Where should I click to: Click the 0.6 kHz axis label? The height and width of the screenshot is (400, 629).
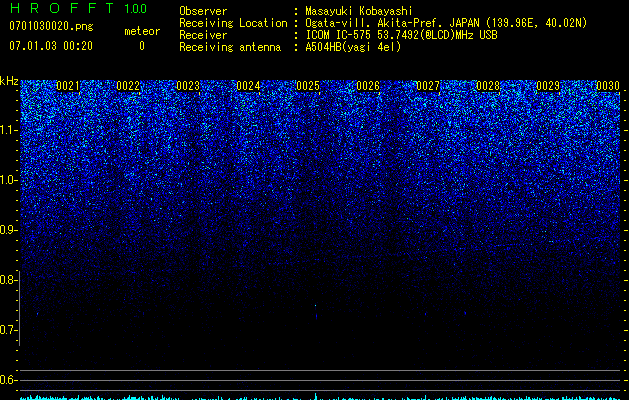8,380
